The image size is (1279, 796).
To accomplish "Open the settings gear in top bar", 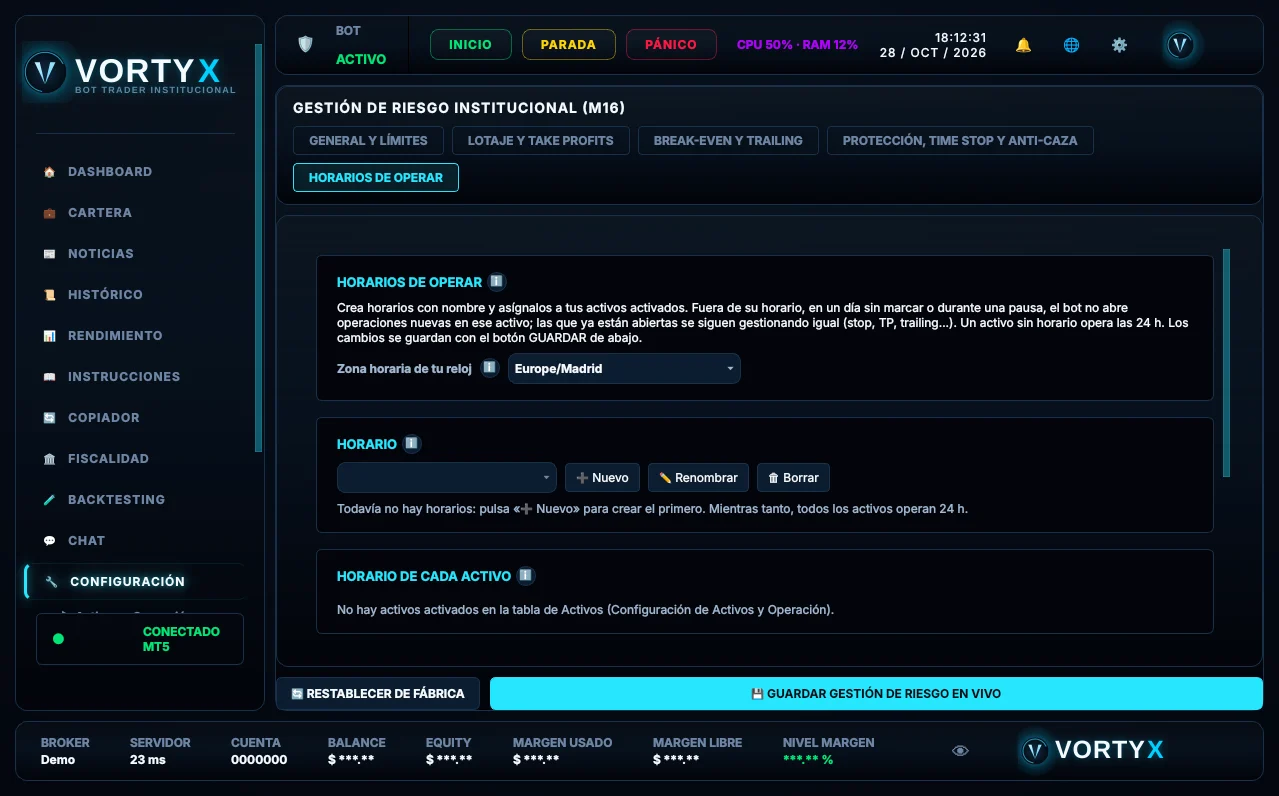I will pos(1119,45).
